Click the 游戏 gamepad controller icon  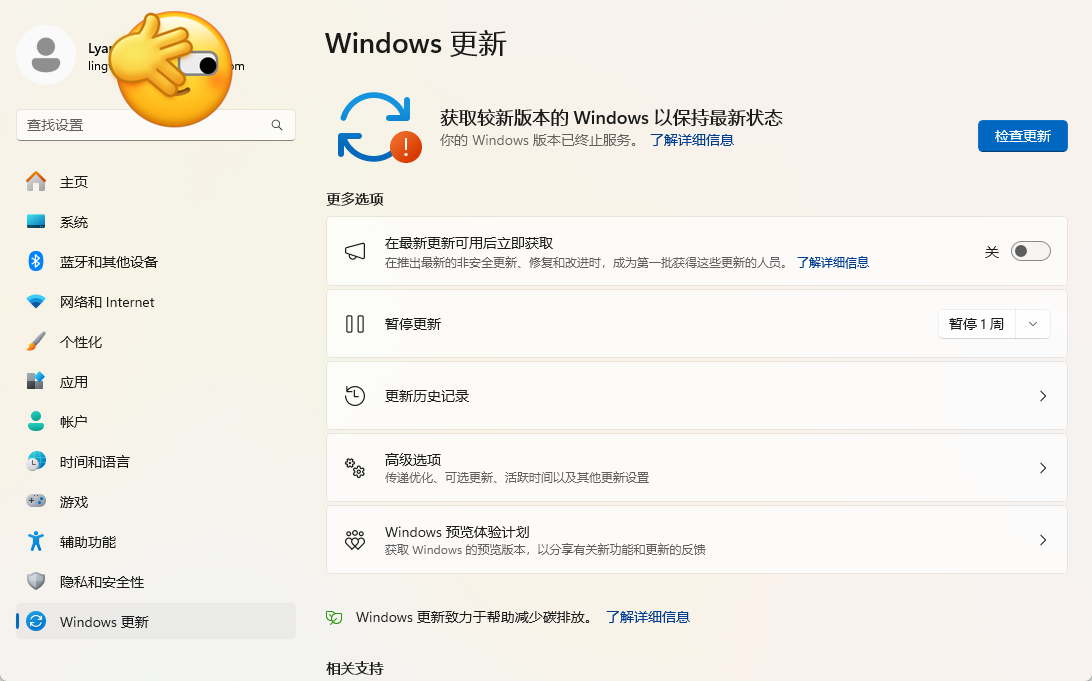click(36, 502)
